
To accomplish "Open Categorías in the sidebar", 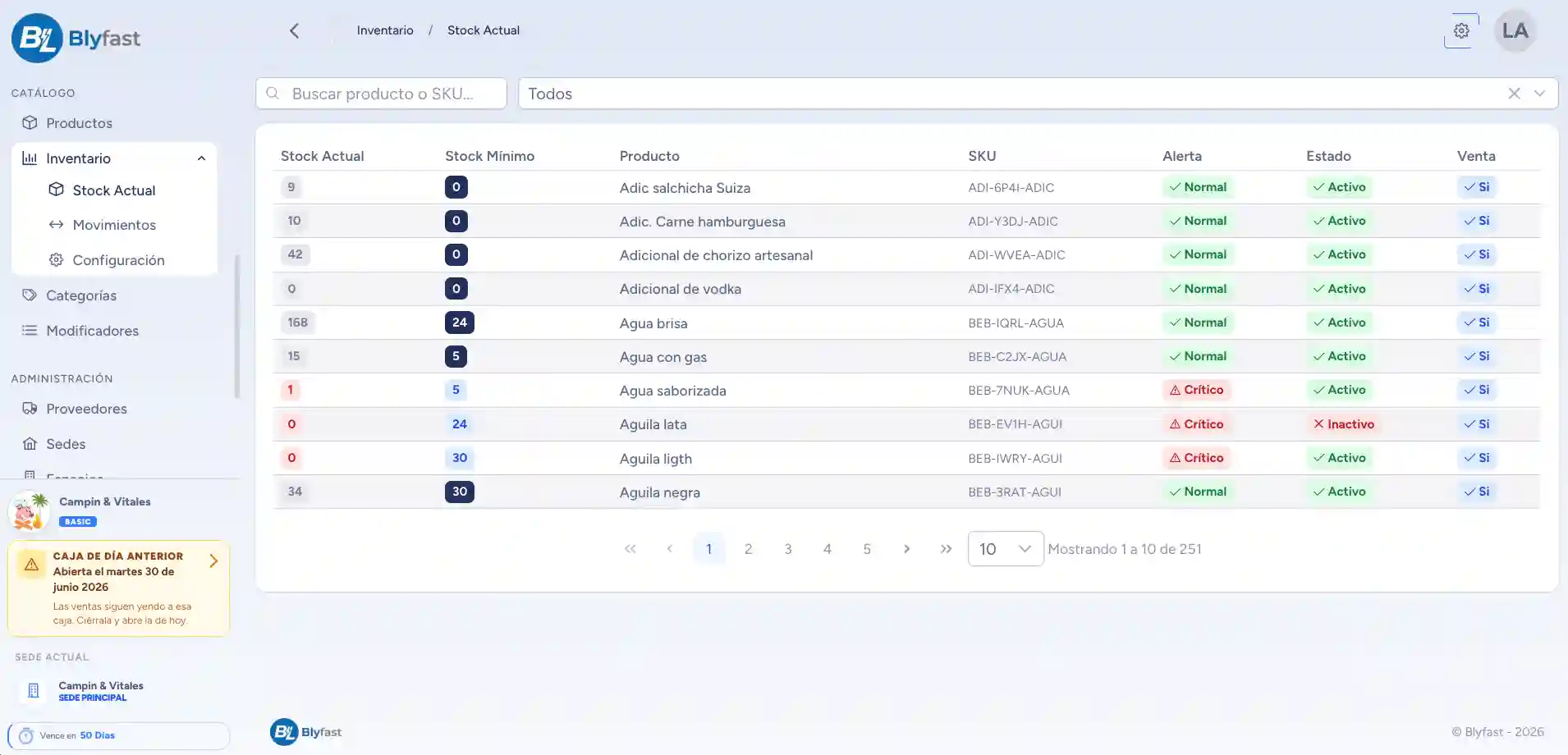I will (81, 295).
